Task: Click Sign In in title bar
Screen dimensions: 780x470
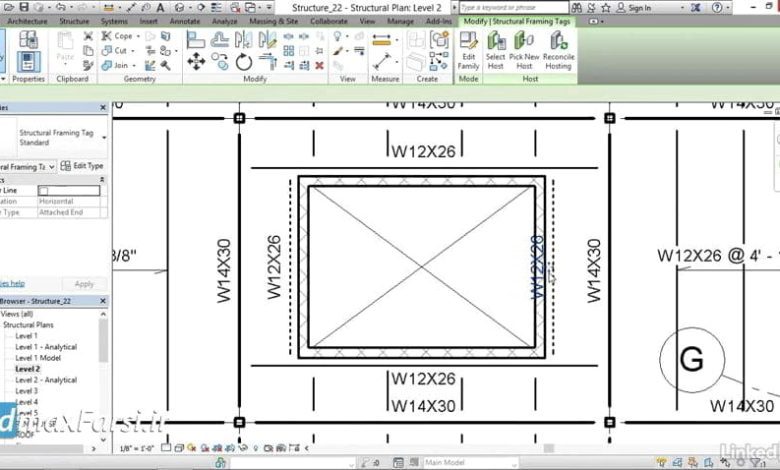Action: [640, 8]
